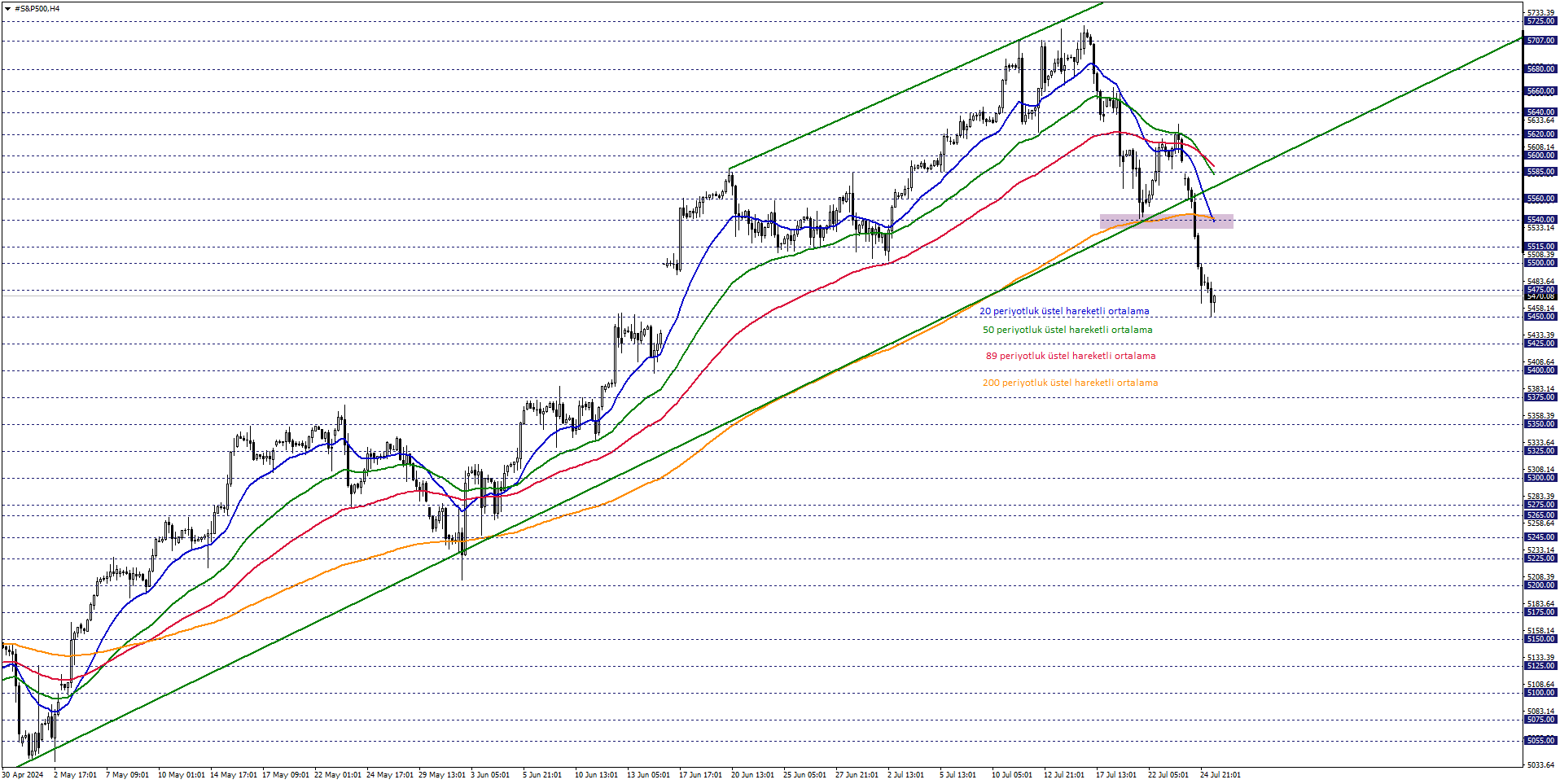
Task: Click the 5150.00 price level tag
Action: click(1540, 639)
